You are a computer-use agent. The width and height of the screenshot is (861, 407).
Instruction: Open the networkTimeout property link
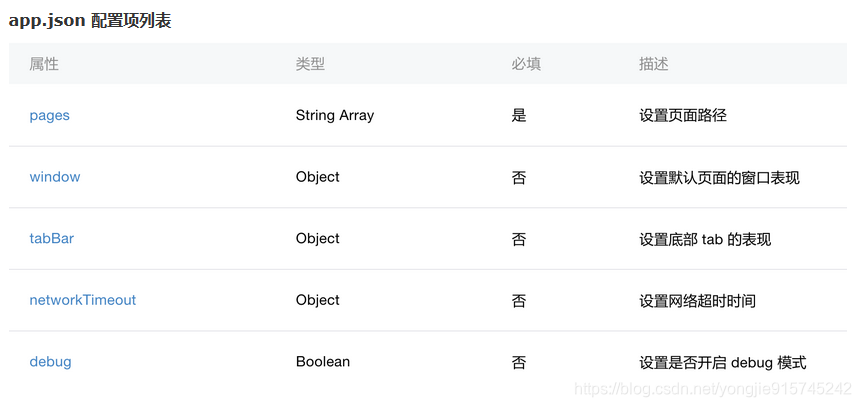82,300
